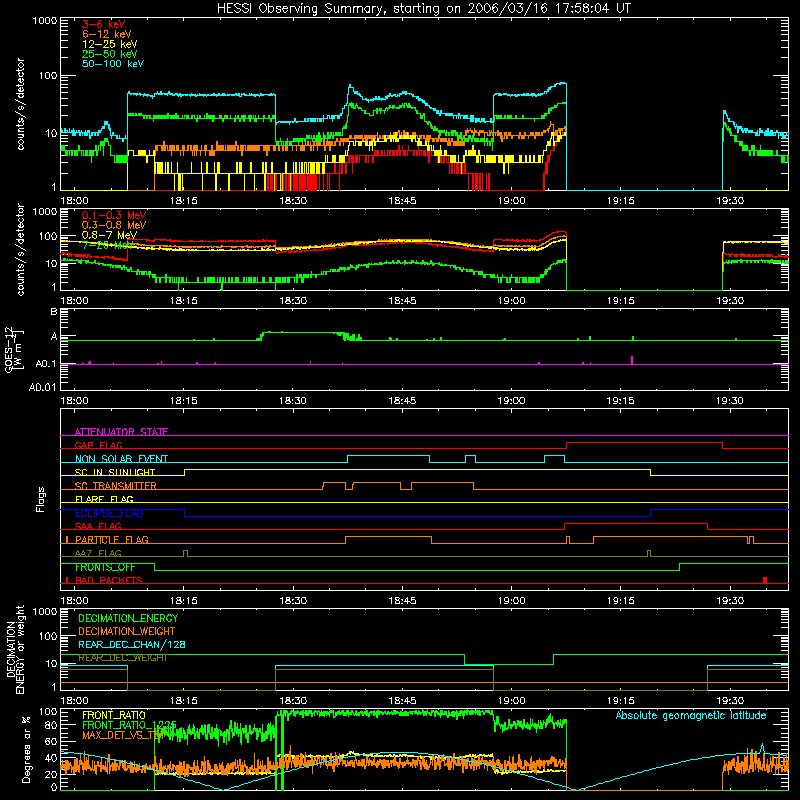Viewport: 800px width, 800px height.
Task: Click the 0.1-0.3 MeV legend label
Action: (x=114, y=215)
